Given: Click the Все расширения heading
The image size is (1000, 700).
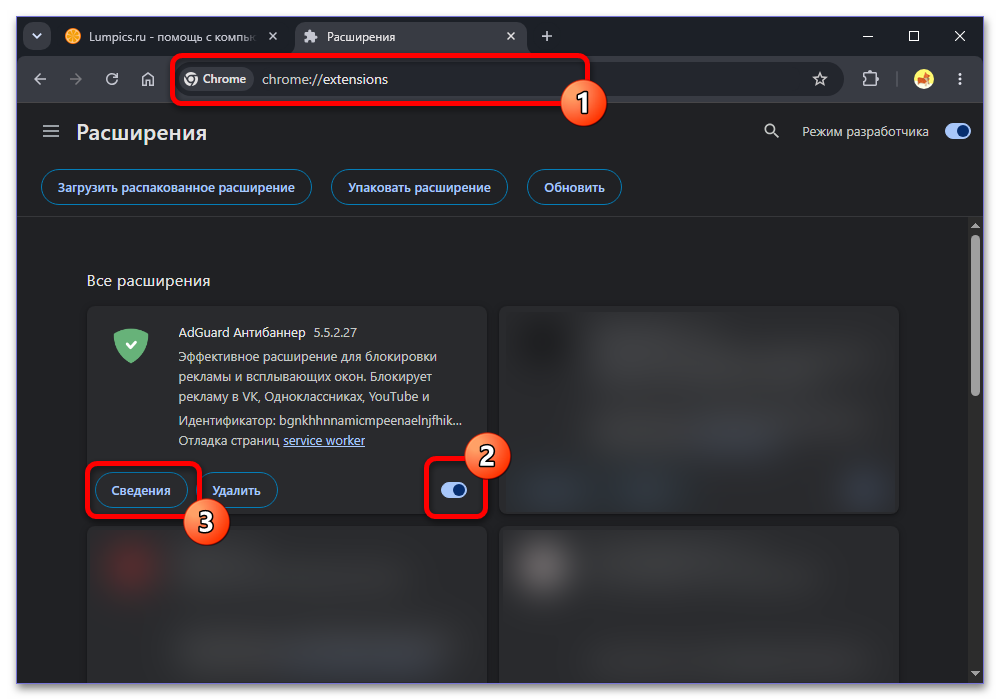Looking at the screenshot, I should tap(149, 281).
